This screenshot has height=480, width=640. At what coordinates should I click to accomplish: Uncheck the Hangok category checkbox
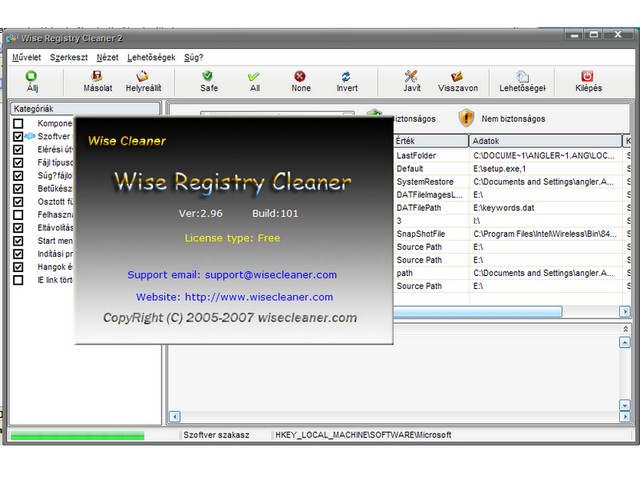pos(18,267)
